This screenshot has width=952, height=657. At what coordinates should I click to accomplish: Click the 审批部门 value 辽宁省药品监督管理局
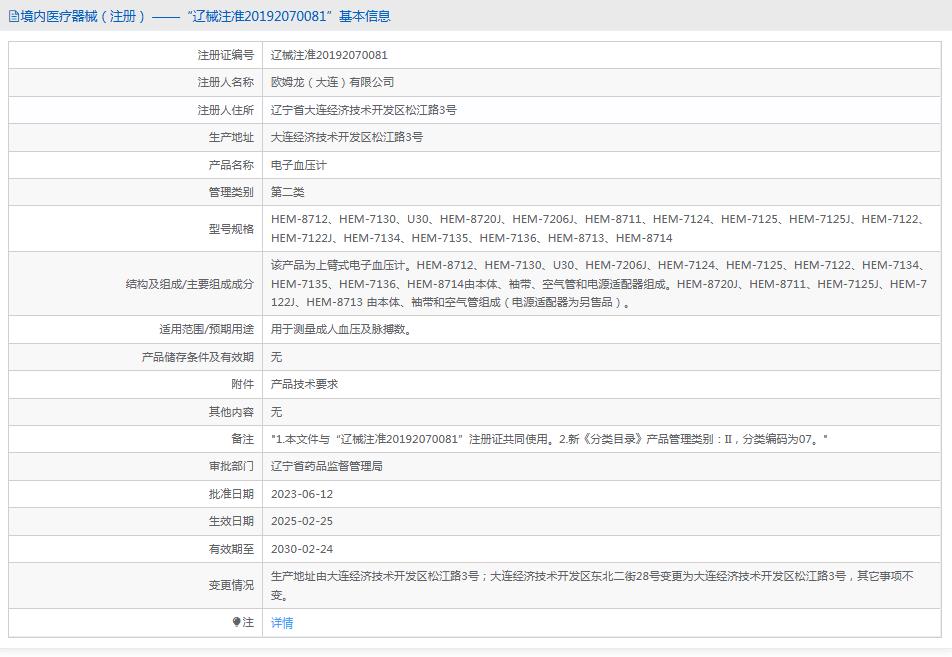326,466
